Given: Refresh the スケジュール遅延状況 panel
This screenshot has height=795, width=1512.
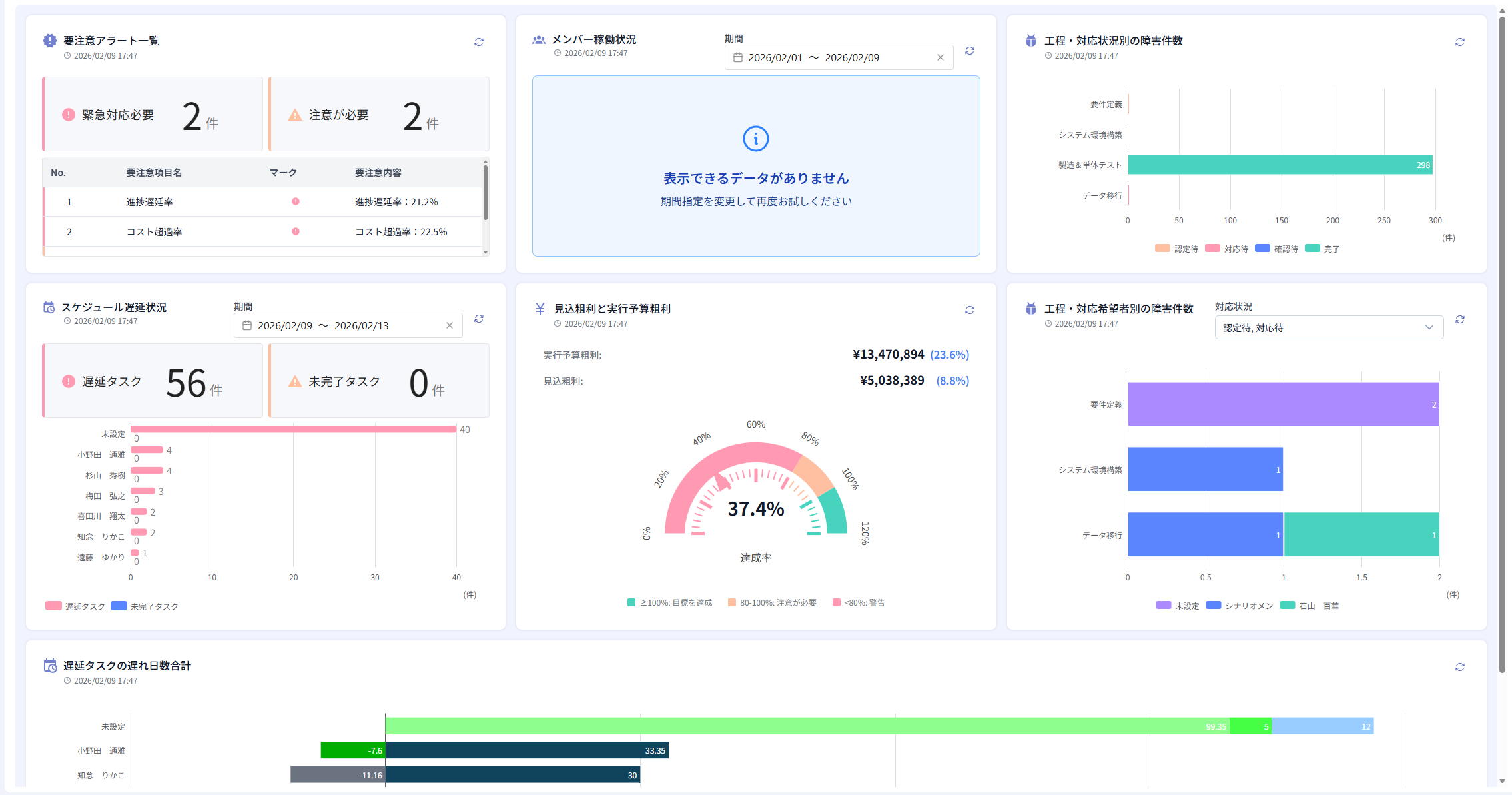Looking at the screenshot, I should click(x=478, y=319).
